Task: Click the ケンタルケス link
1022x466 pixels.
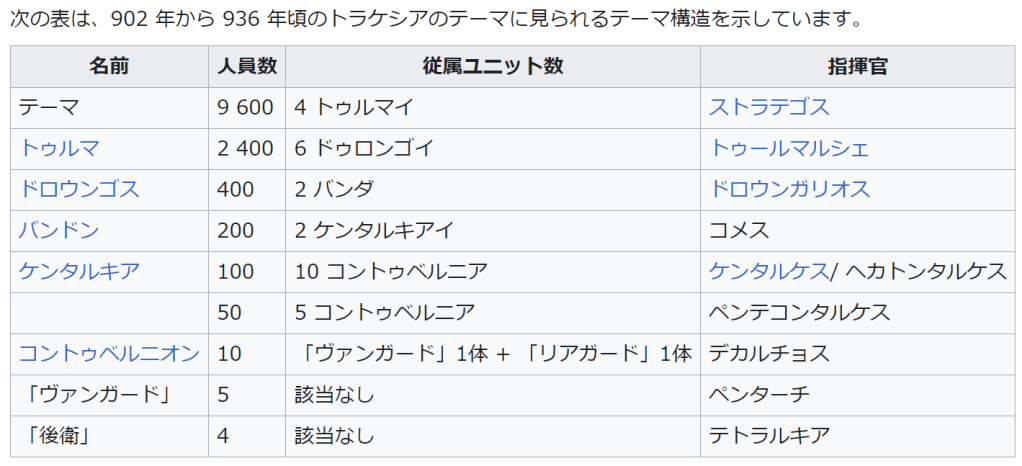Action: (768, 271)
